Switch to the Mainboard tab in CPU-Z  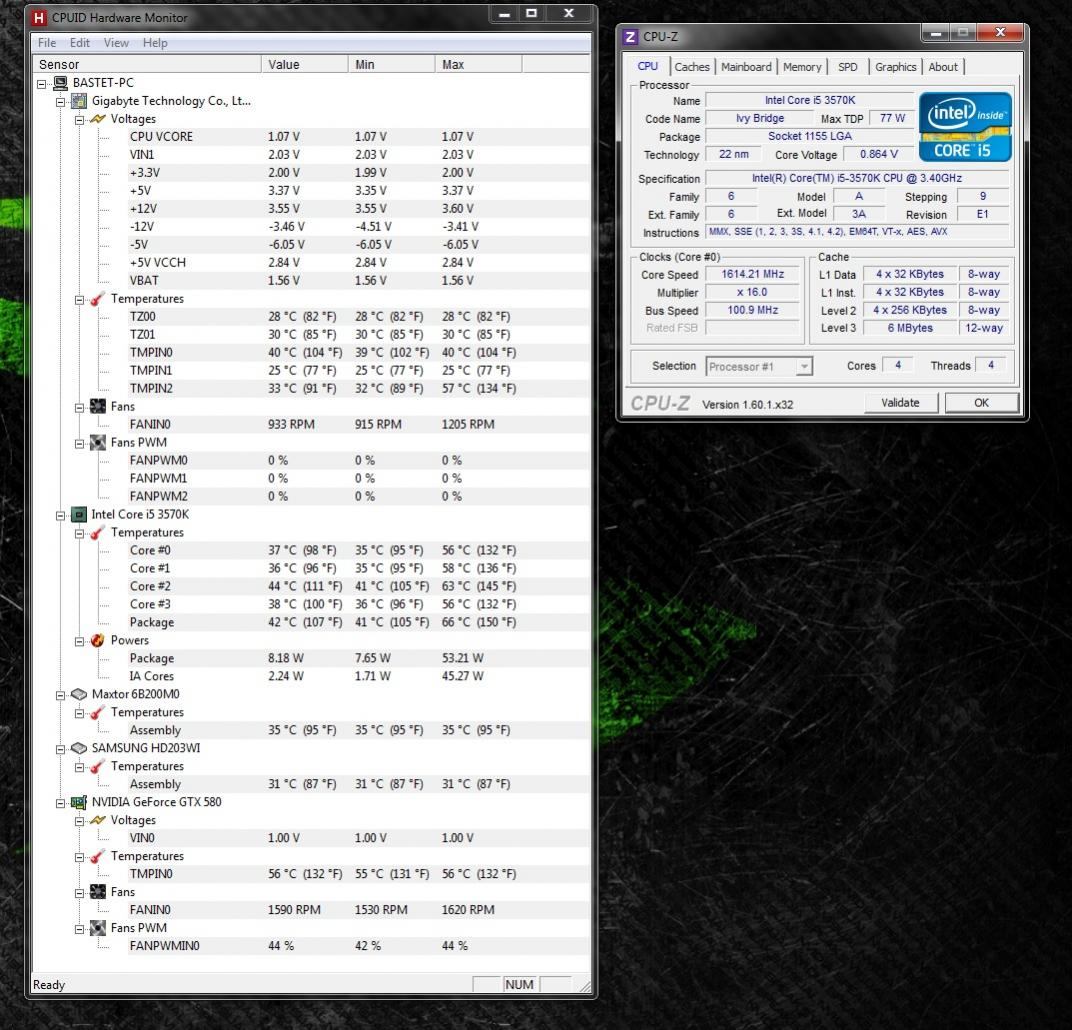(746, 67)
